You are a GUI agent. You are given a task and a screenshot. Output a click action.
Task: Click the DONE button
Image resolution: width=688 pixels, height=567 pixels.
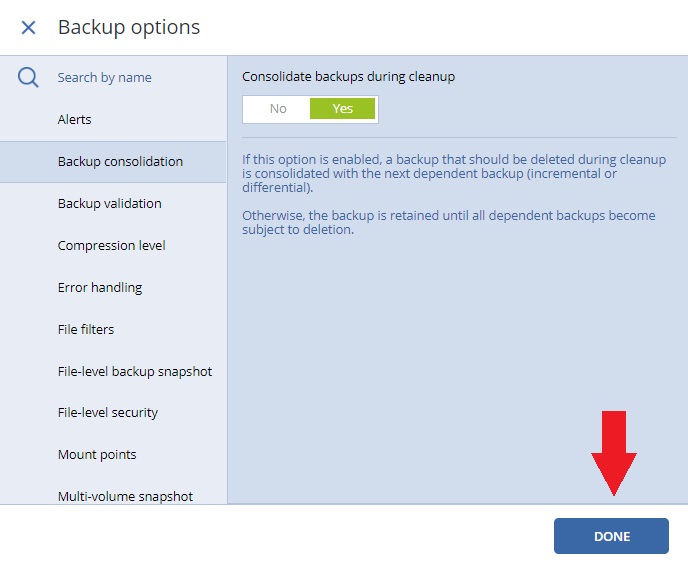coord(611,536)
